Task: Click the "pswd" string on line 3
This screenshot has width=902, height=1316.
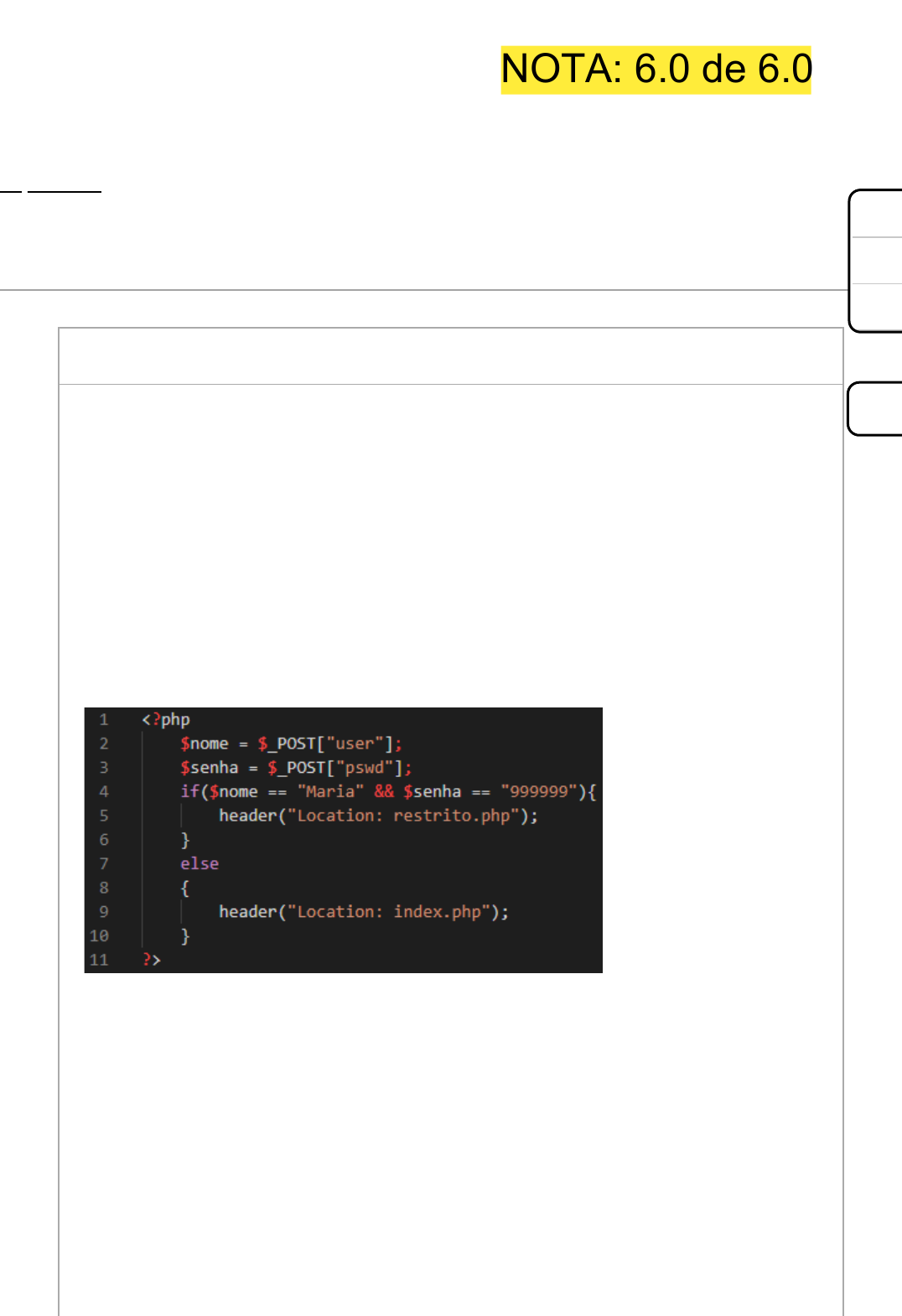Action: 365,768
